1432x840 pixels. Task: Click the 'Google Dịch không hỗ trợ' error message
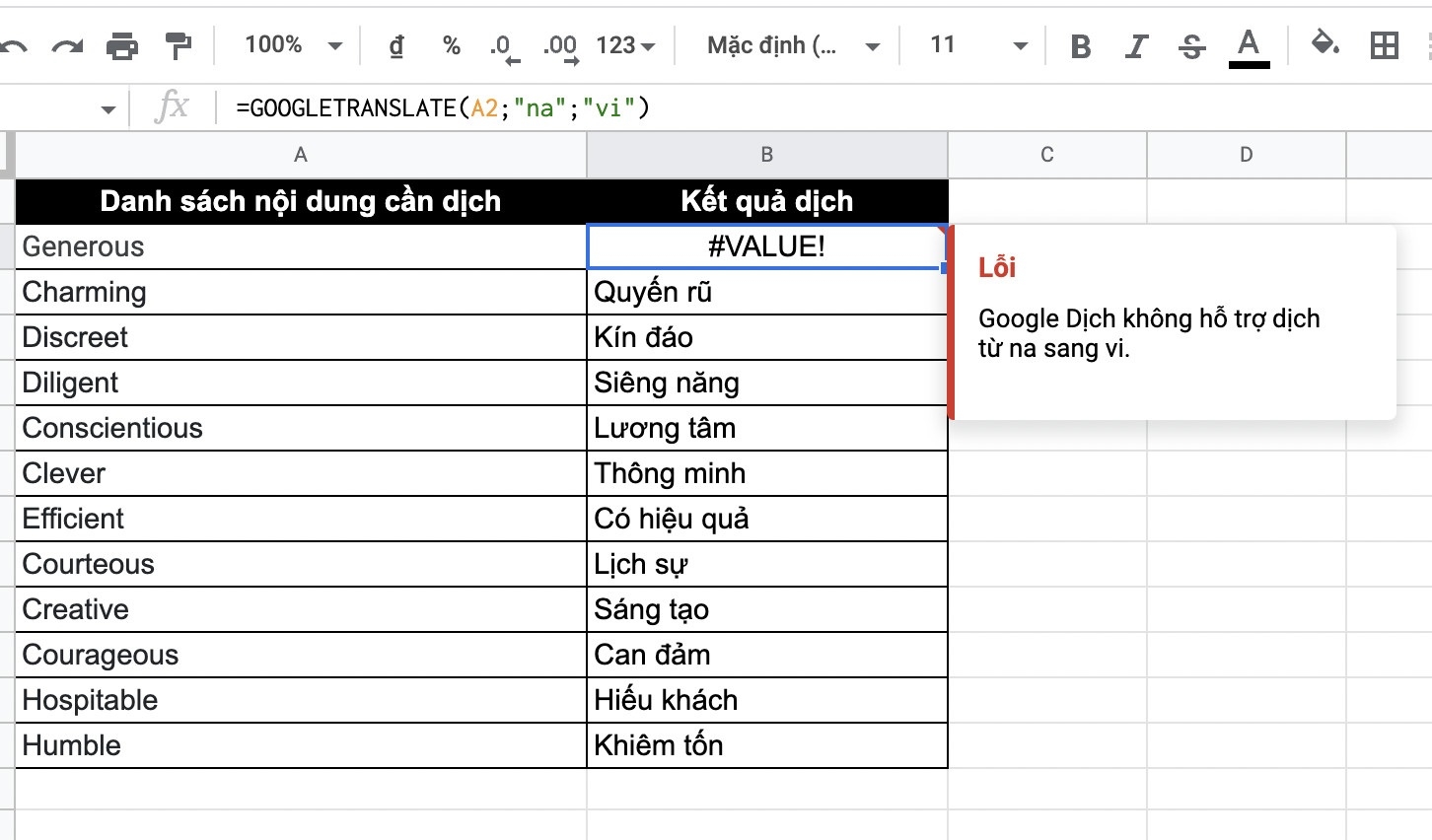[1149, 333]
